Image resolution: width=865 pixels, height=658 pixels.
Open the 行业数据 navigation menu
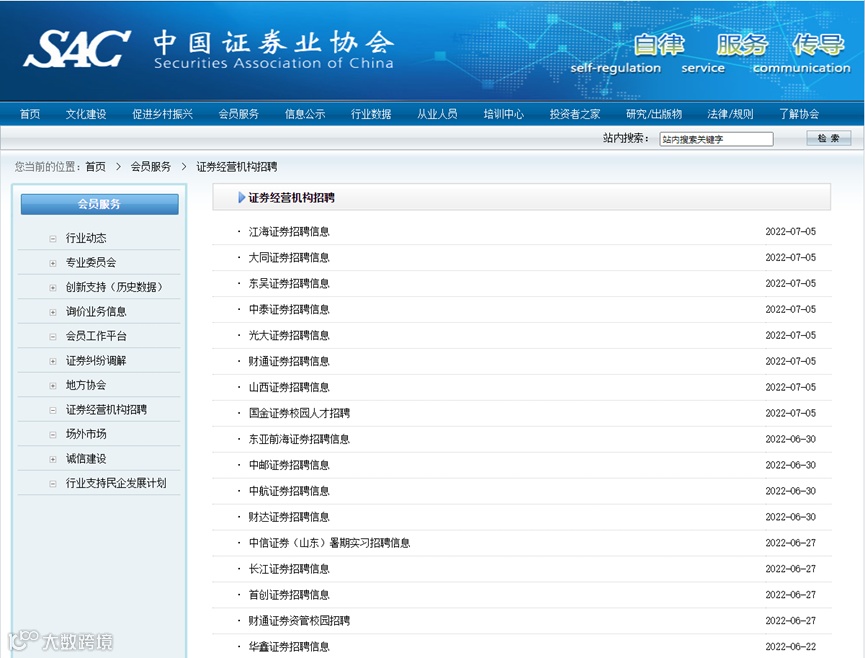pyautogui.click(x=371, y=114)
